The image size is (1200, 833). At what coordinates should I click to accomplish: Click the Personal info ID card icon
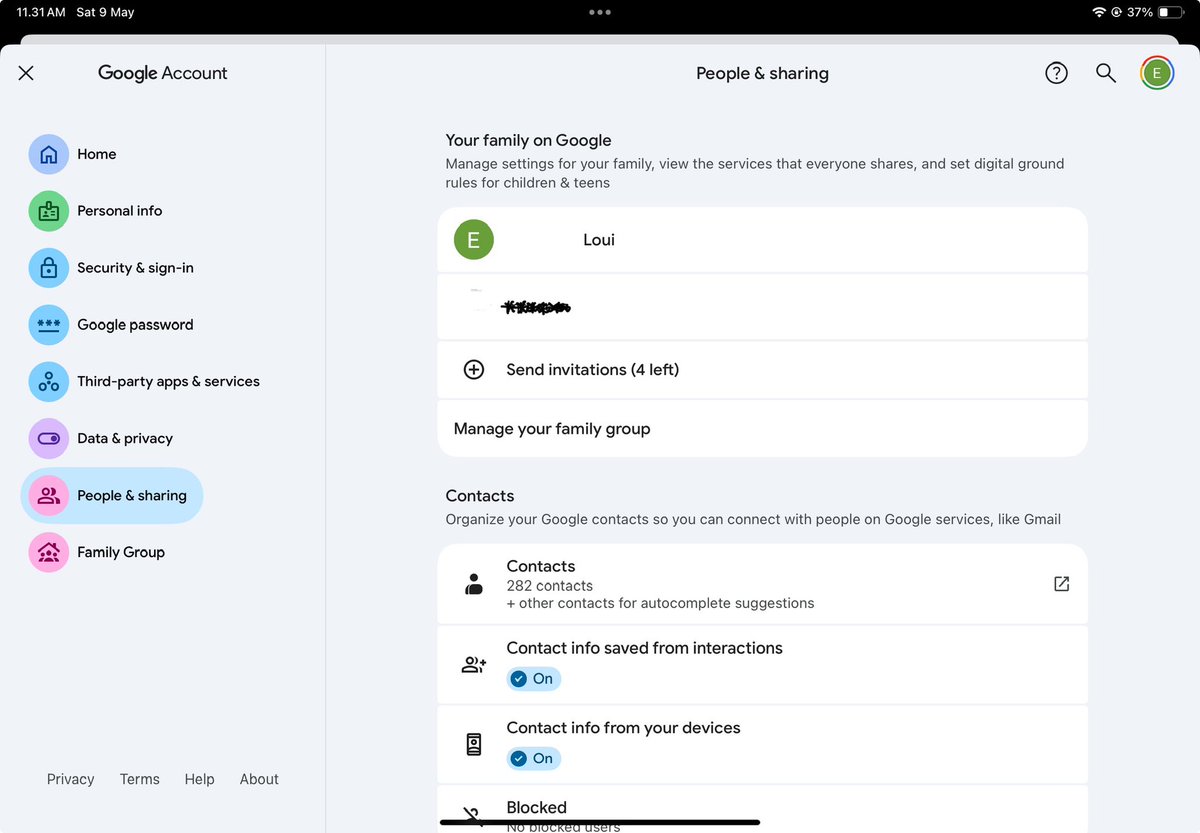(x=48, y=211)
